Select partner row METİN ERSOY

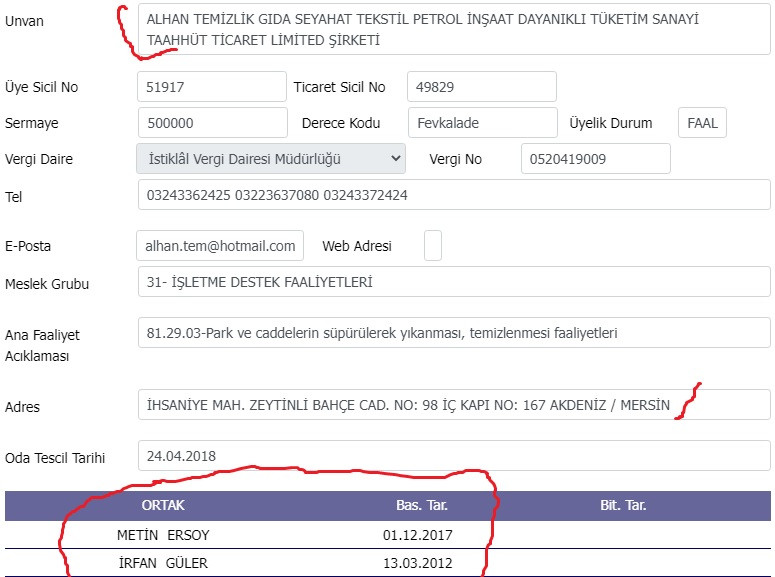pyautogui.click(x=388, y=535)
